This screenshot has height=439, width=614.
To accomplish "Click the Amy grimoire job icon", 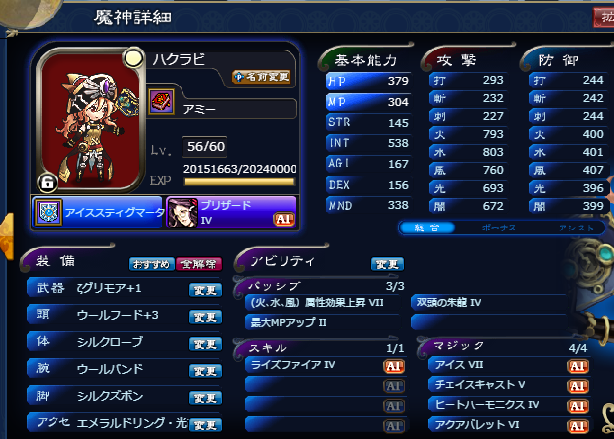I will pyautogui.click(x=161, y=101).
